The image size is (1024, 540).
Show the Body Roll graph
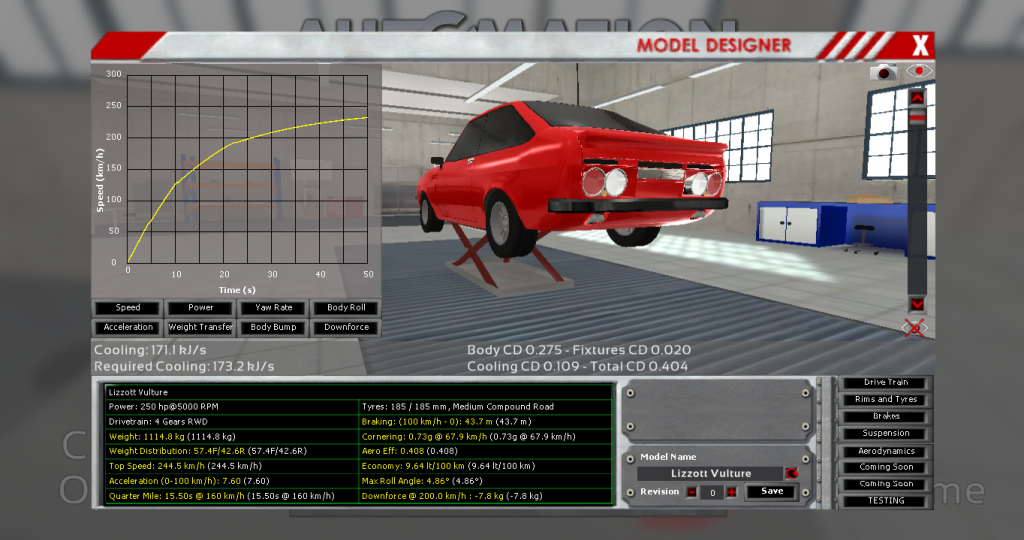pos(346,308)
